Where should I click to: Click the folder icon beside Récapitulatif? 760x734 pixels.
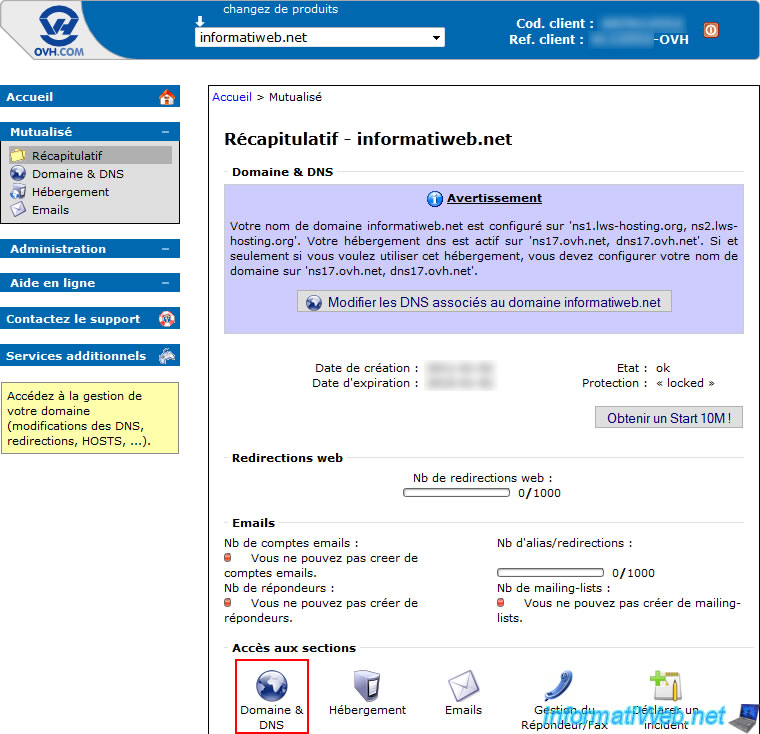click(18, 155)
